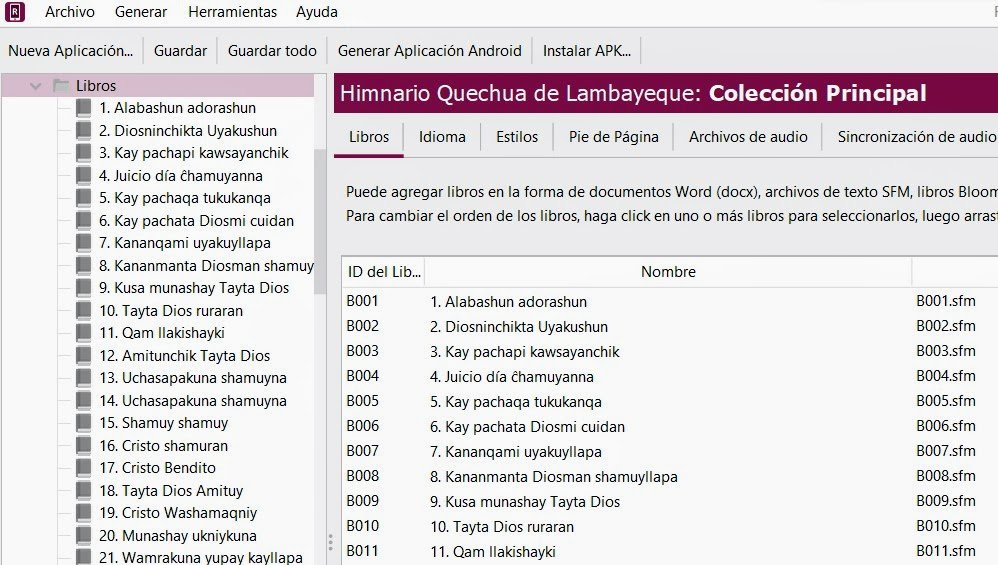Click book icon beside 13. Uchasapakuna shamuyna
Viewport: 998px width, 565px height.
[x=83, y=378]
